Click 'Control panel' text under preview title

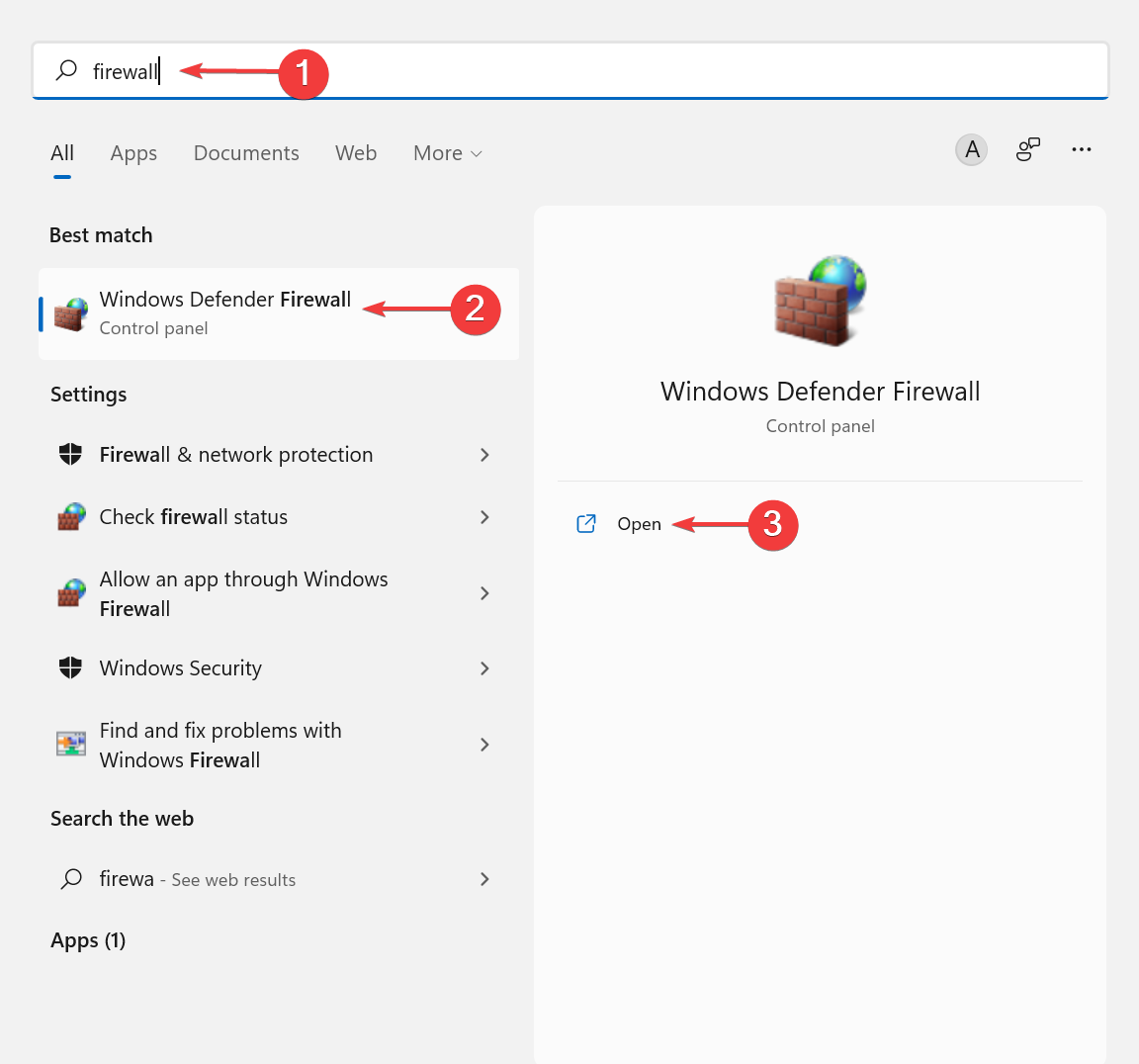point(820,426)
